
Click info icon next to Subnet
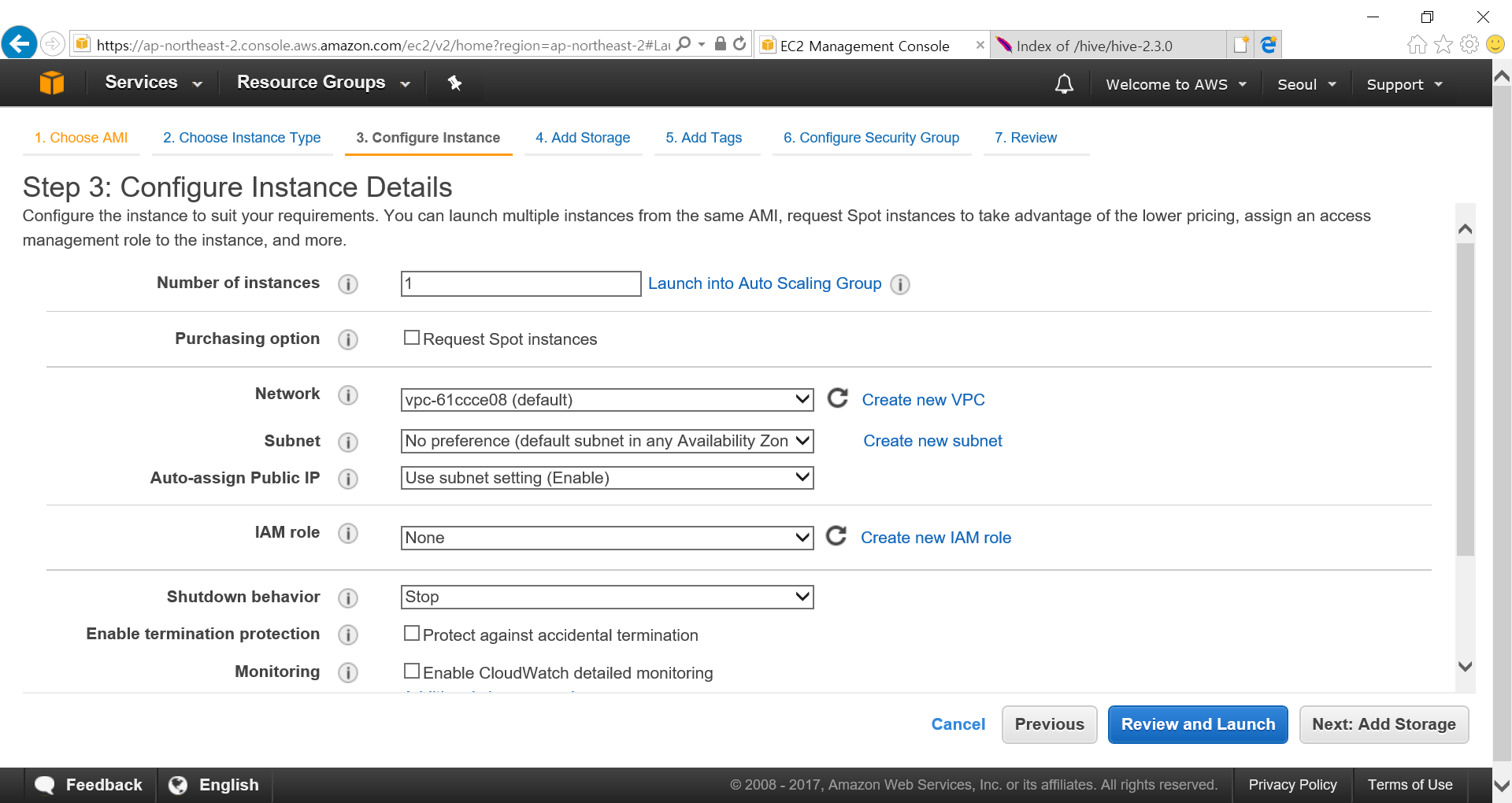[x=348, y=442]
